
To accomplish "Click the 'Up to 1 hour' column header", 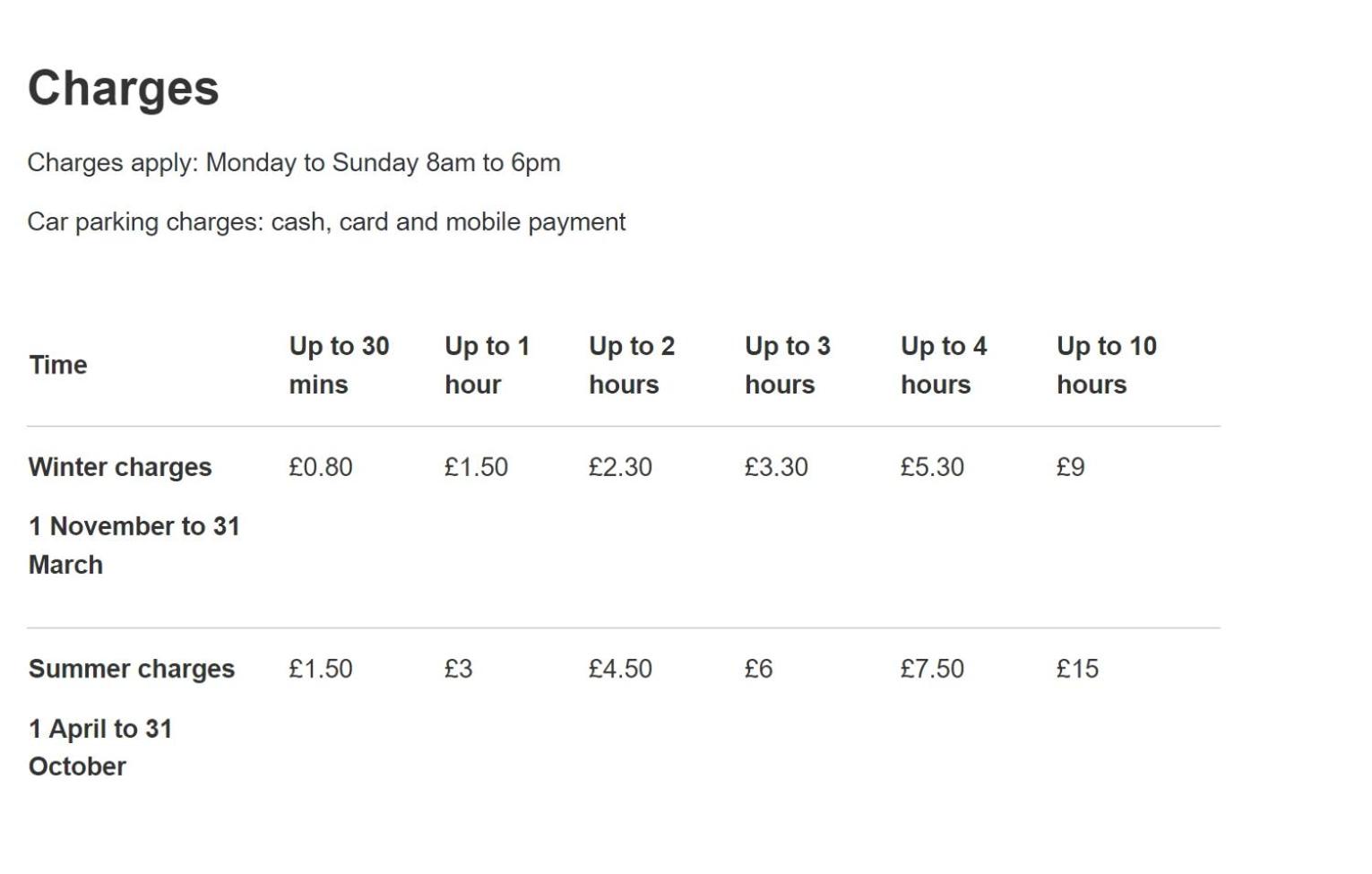I will (487, 365).
